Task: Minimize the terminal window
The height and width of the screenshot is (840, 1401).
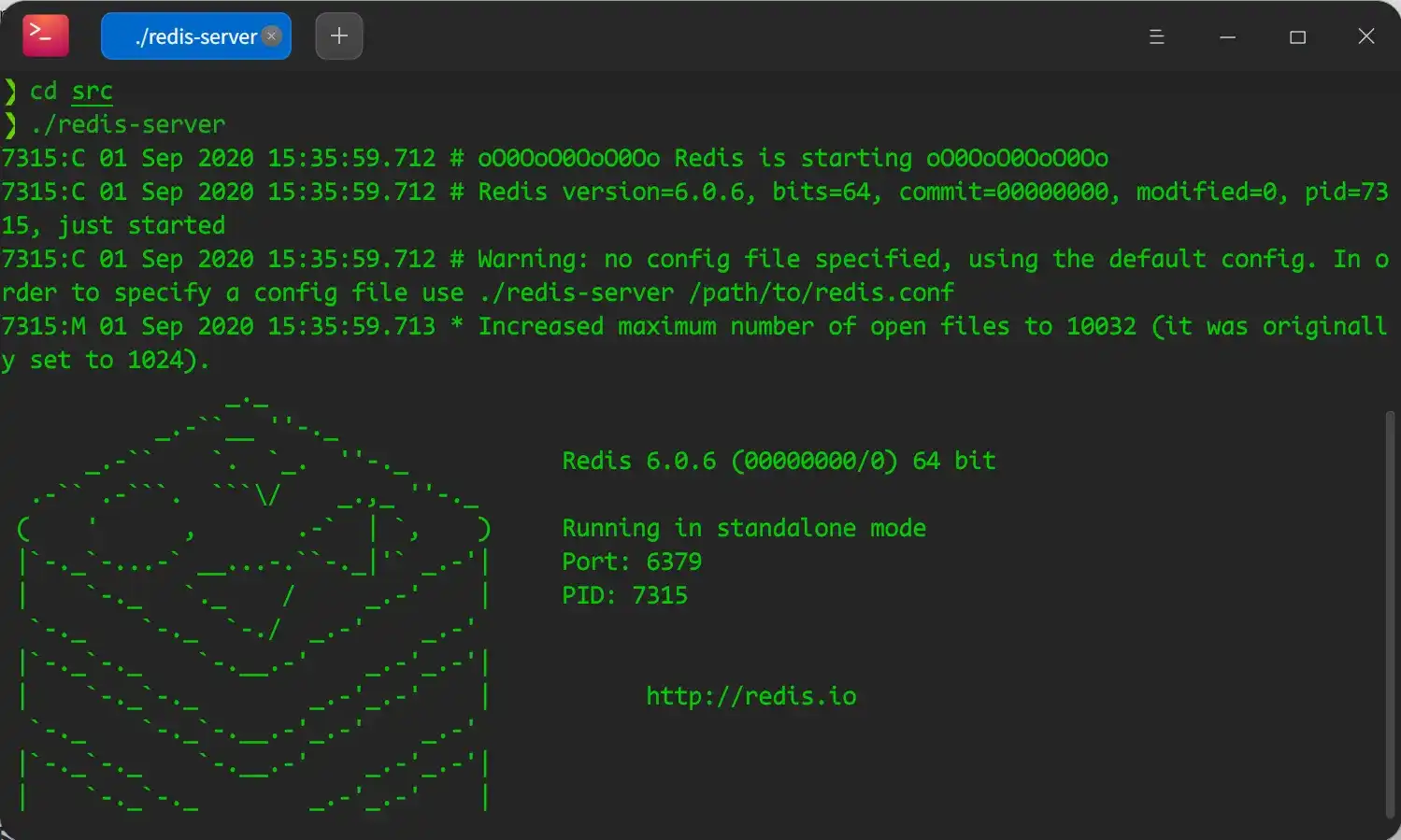Action: [x=1227, y=37]
